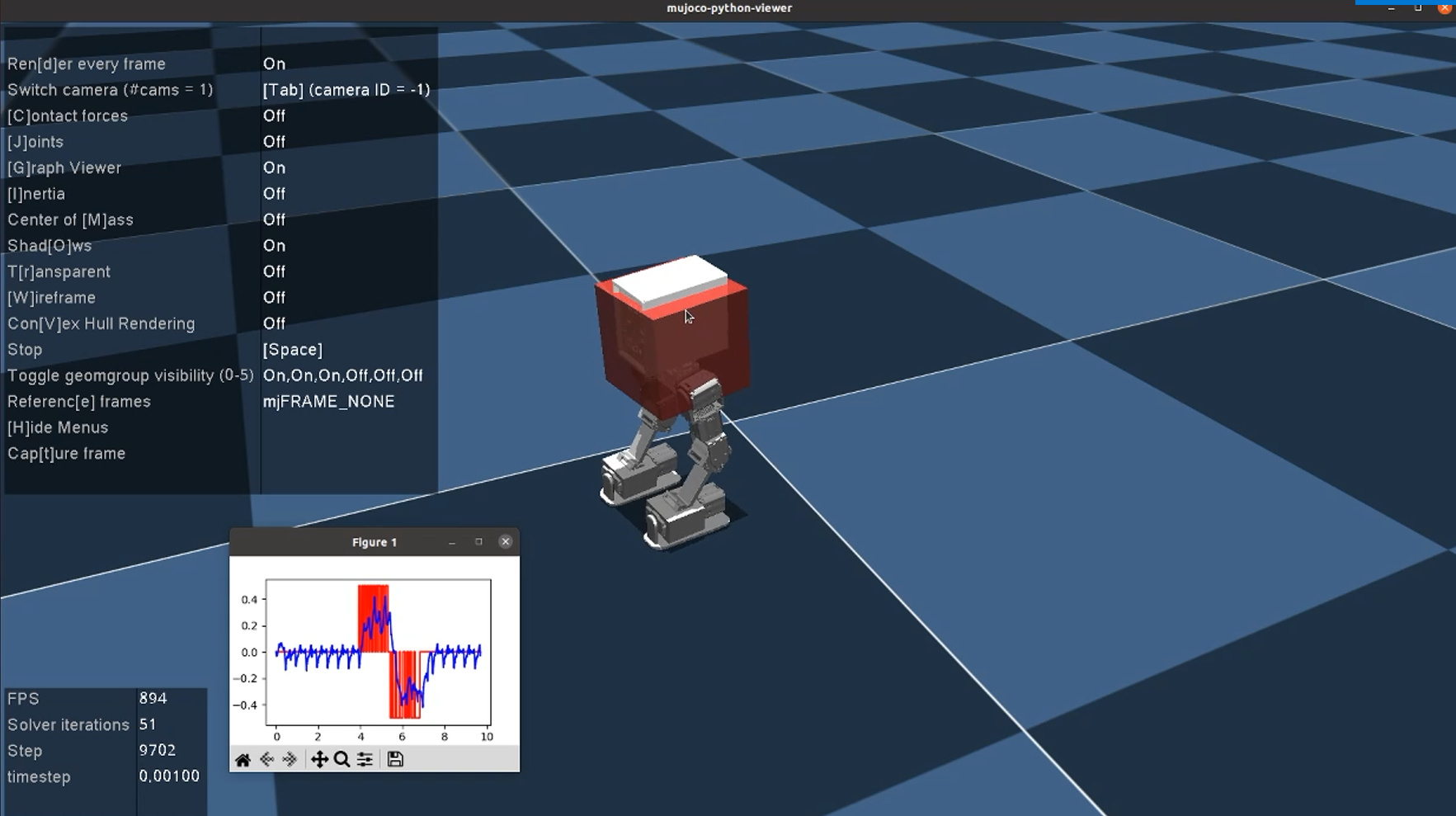Click the 'Referenc[e] frames' label
Image resolution: width=1456 pixels, height=816 pixels.
tap(79, 402)
